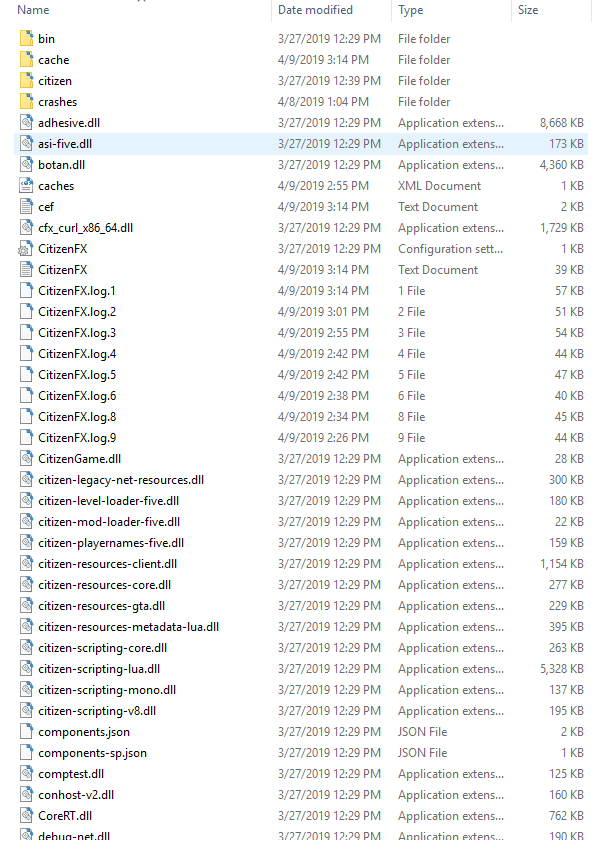
Task: Select the file name citizen-resources-metadata-lua.dll
Action: [128, 627]
